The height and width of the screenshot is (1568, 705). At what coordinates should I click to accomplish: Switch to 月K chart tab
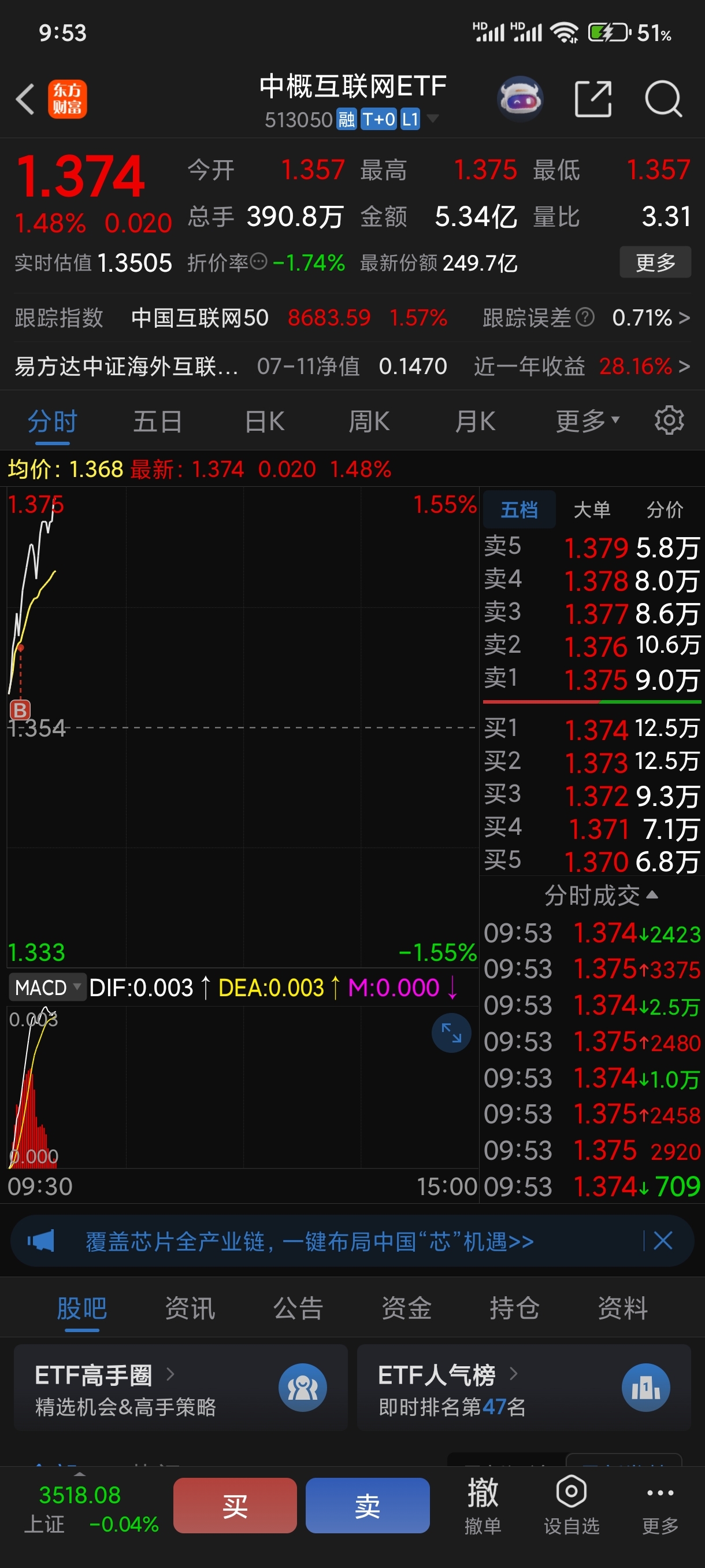475,420
